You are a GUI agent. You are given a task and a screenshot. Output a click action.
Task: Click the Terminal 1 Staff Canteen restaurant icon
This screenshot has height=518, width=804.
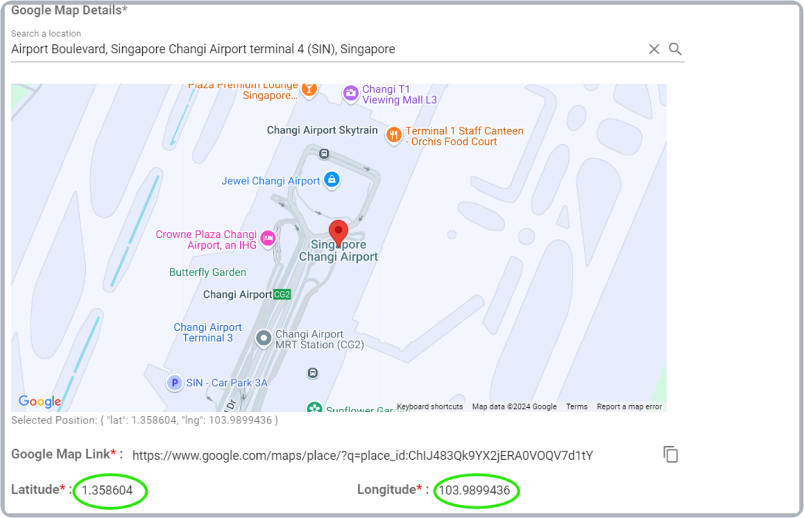(394, 135)
